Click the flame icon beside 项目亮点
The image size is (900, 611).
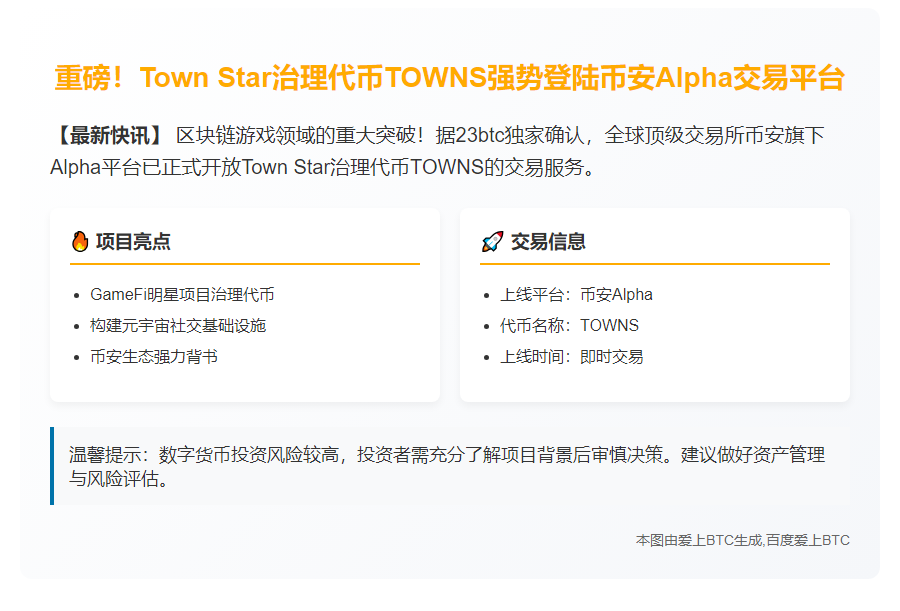(x=82, y=241)
